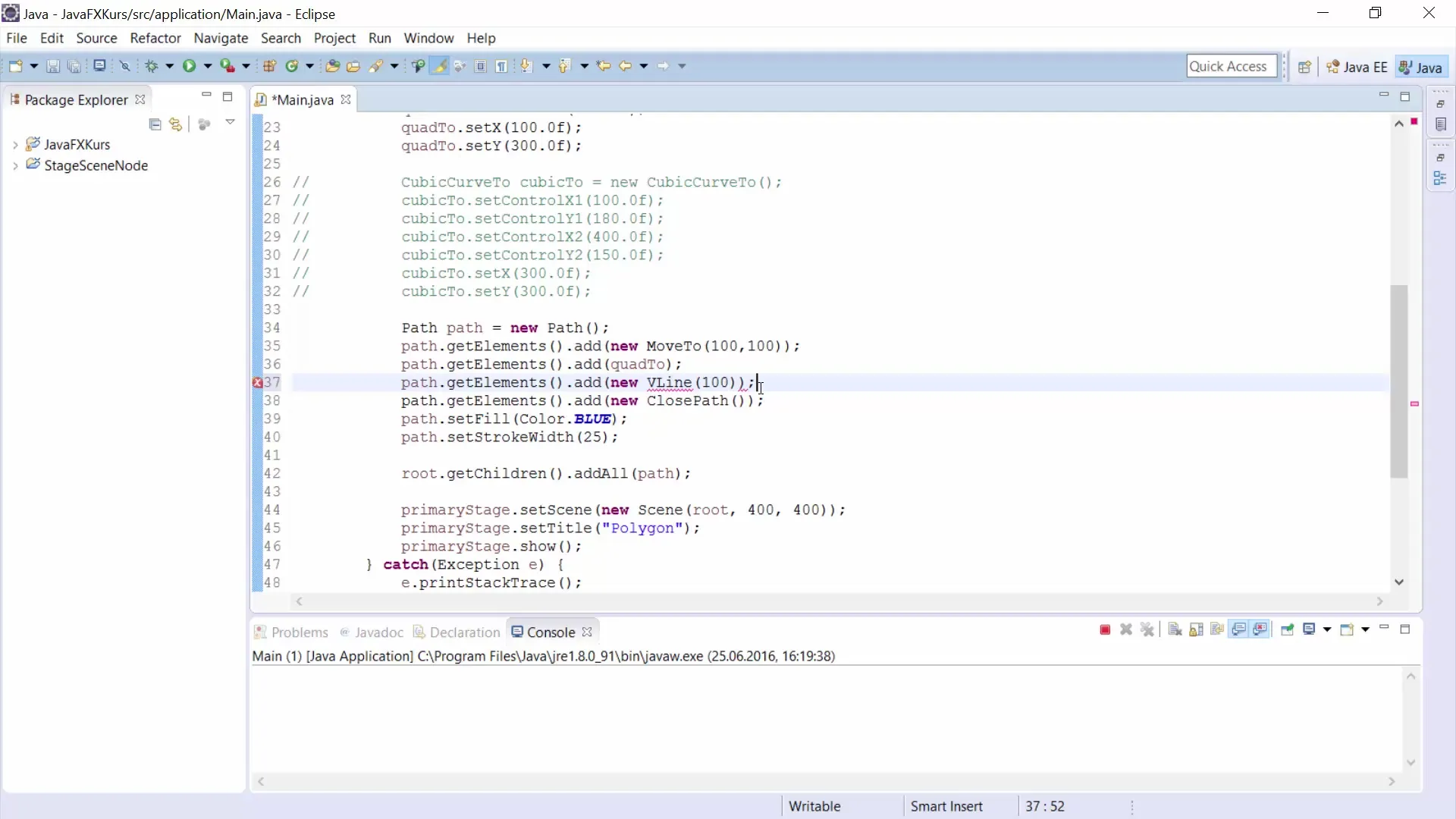Open the Refactor menu
Viewport: 1456px width, 819px height.
point(155,38)
